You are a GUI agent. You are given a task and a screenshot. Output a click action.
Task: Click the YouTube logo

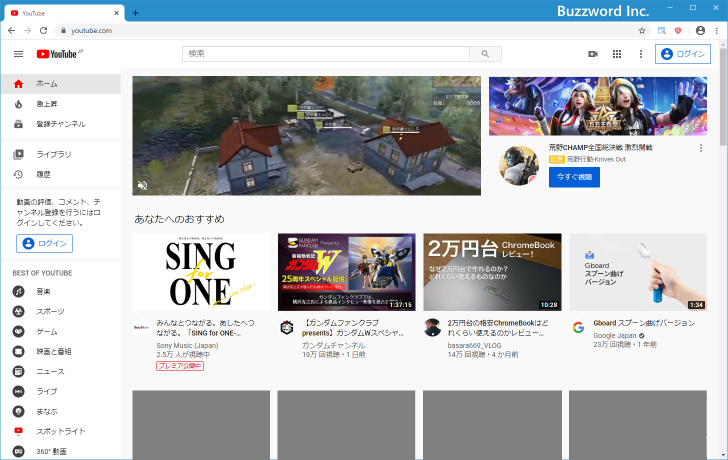pos(57,54)
